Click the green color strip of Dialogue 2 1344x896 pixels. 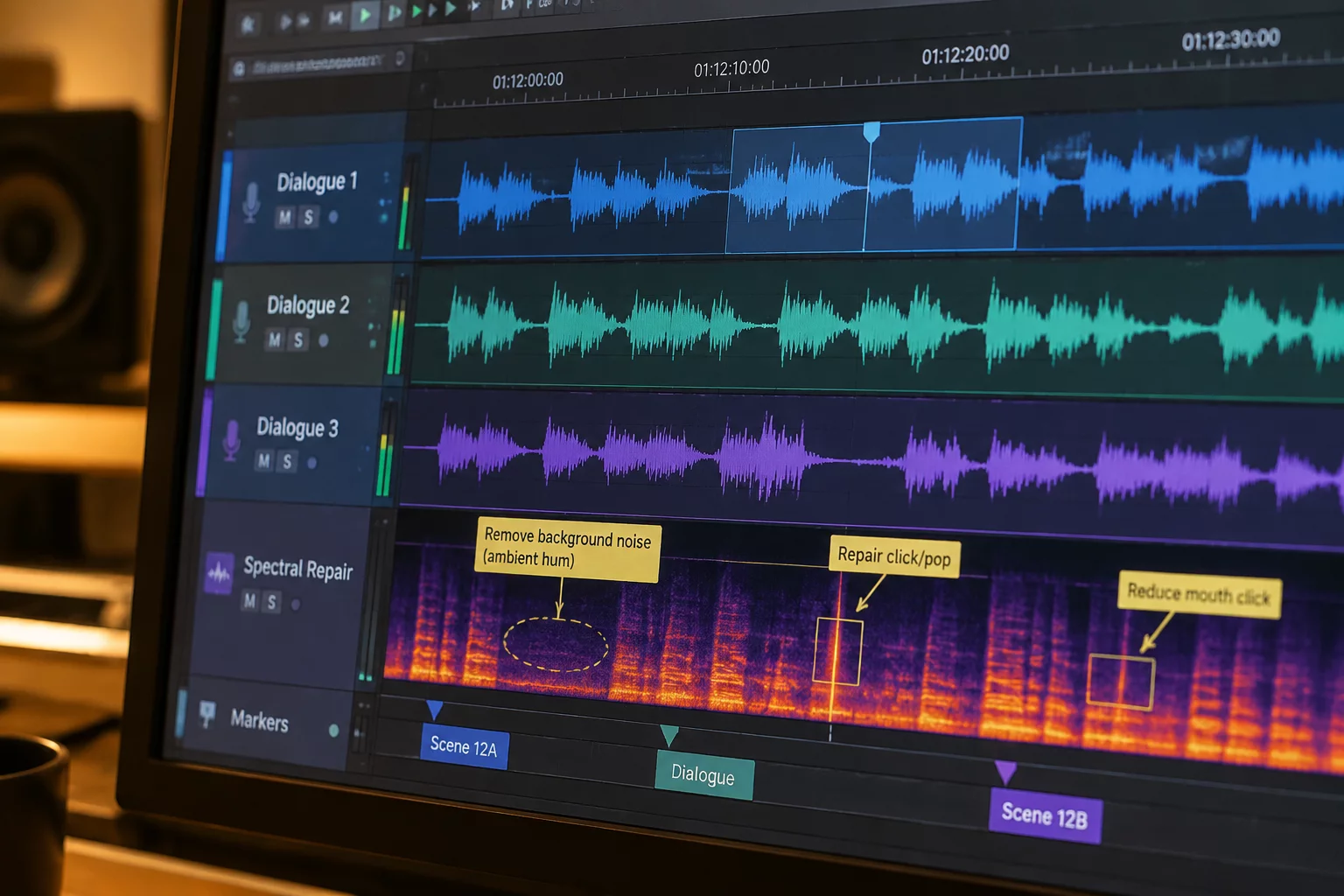213,328
